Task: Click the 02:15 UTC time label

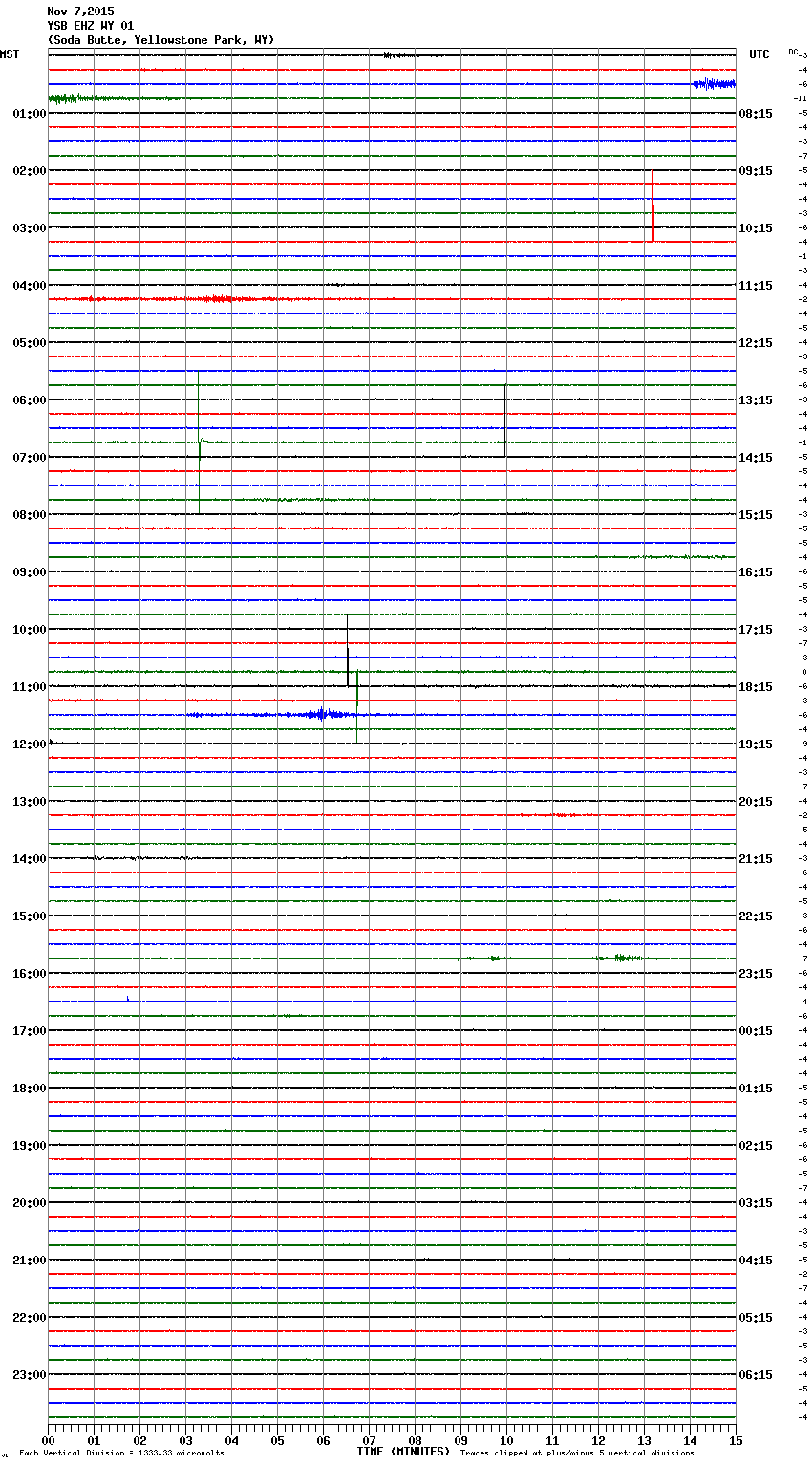Action: click(756, 1146)
